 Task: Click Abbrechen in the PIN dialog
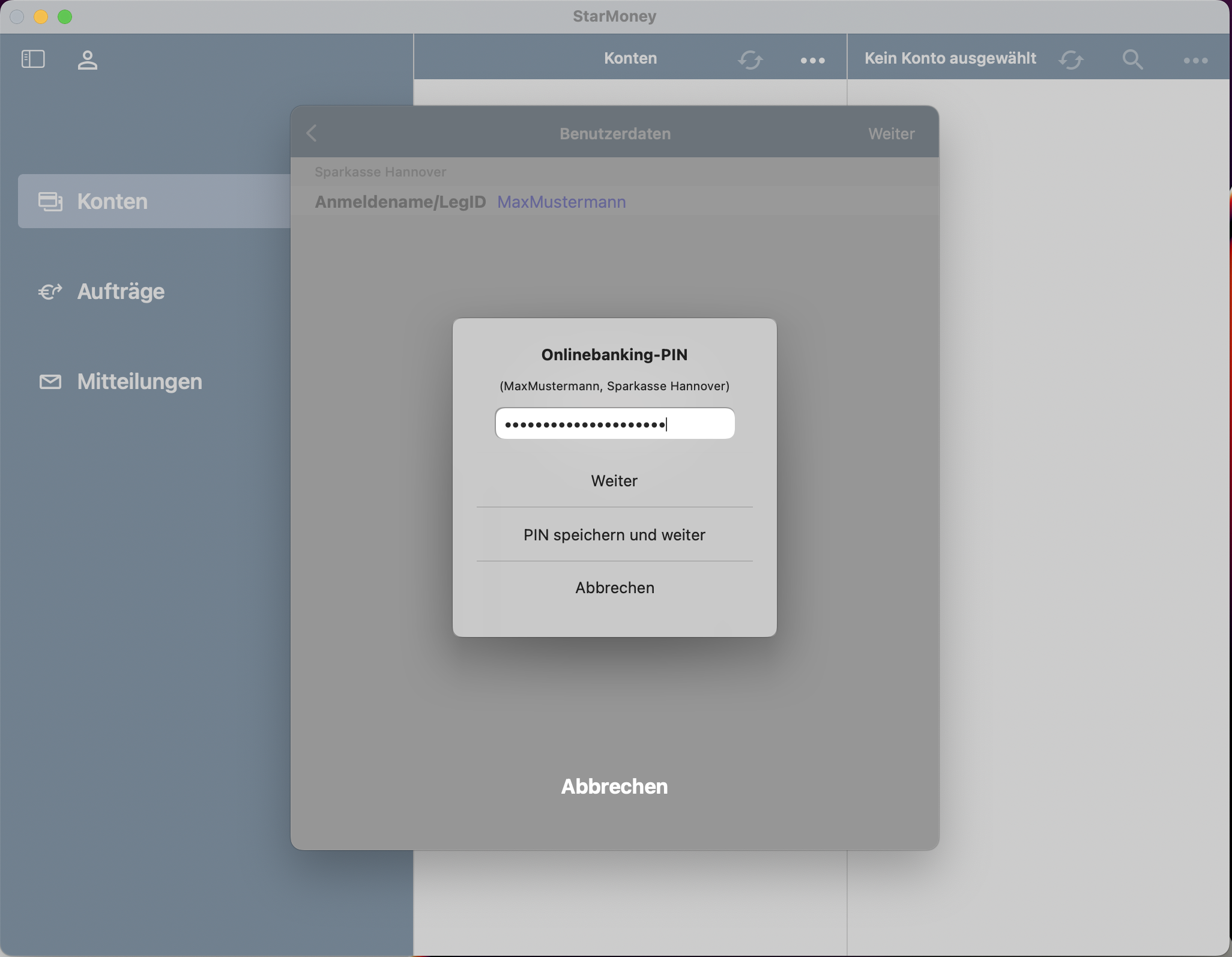tap(614, 588)
